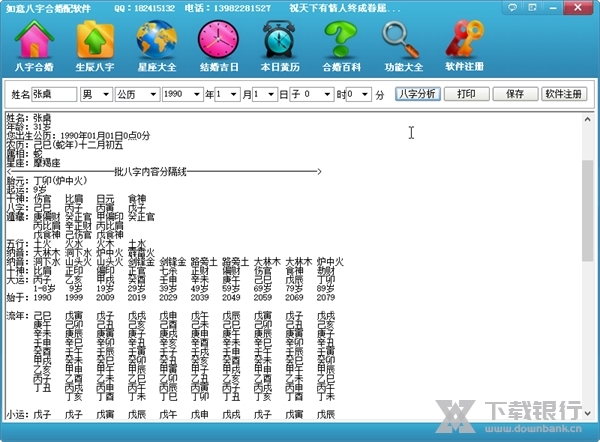Viewport: 600px width, 442px height.
Task: Open the 本日黄历 alarm clock icon
Action: pos(279,40)
